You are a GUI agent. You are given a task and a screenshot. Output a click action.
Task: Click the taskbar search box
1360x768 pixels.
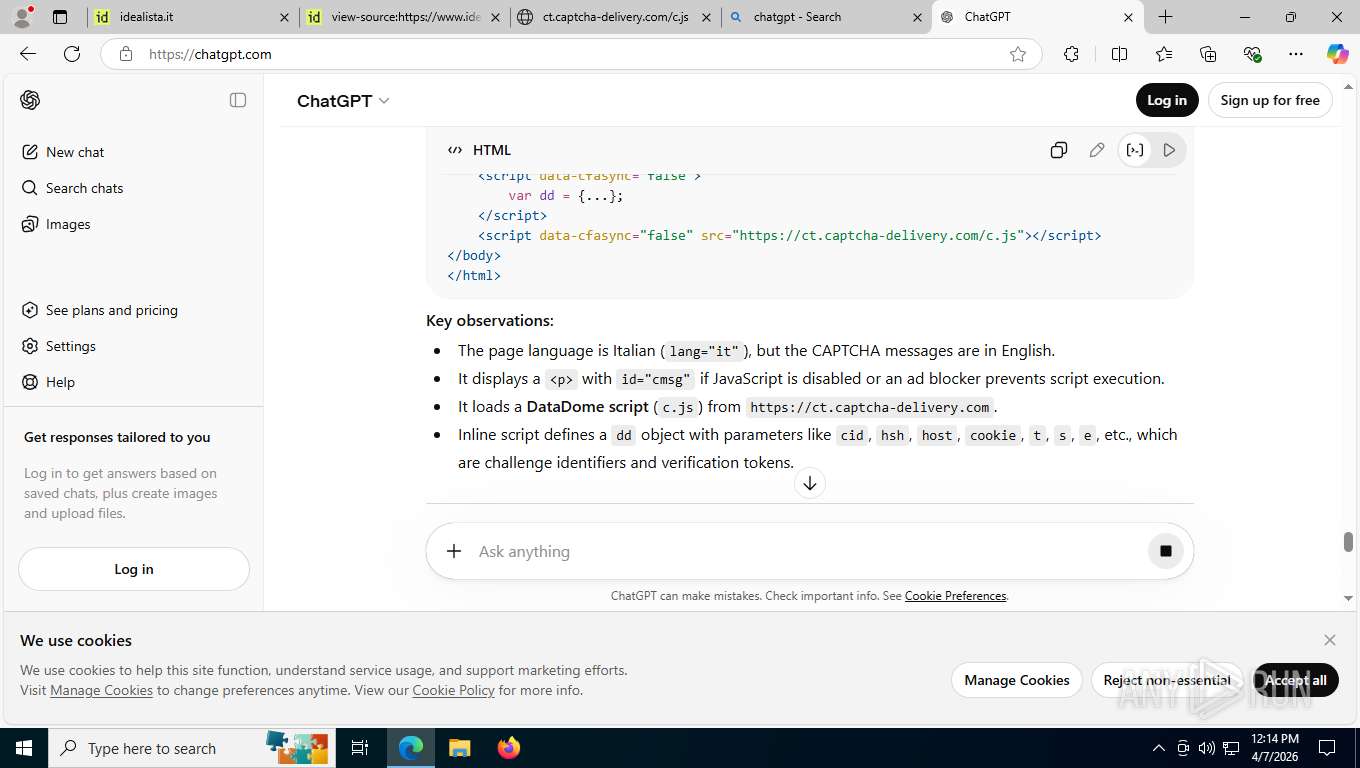[190, 748]
